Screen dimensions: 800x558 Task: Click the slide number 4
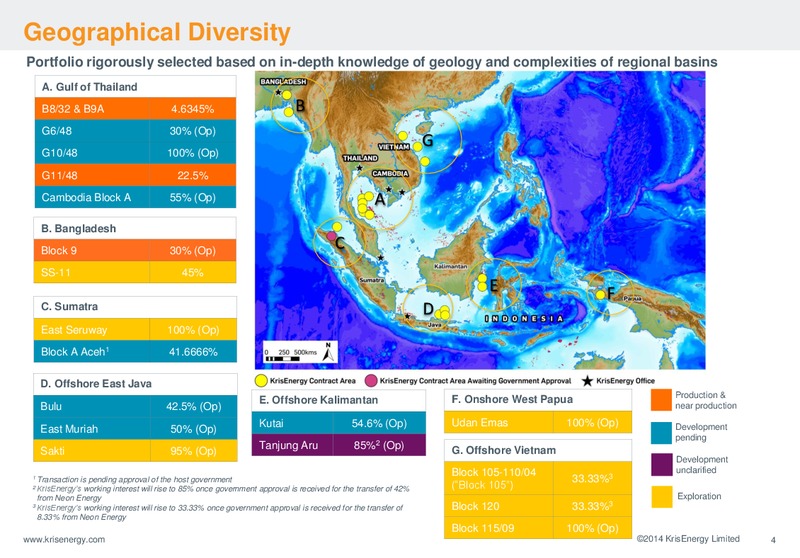[x=773, y=540]
